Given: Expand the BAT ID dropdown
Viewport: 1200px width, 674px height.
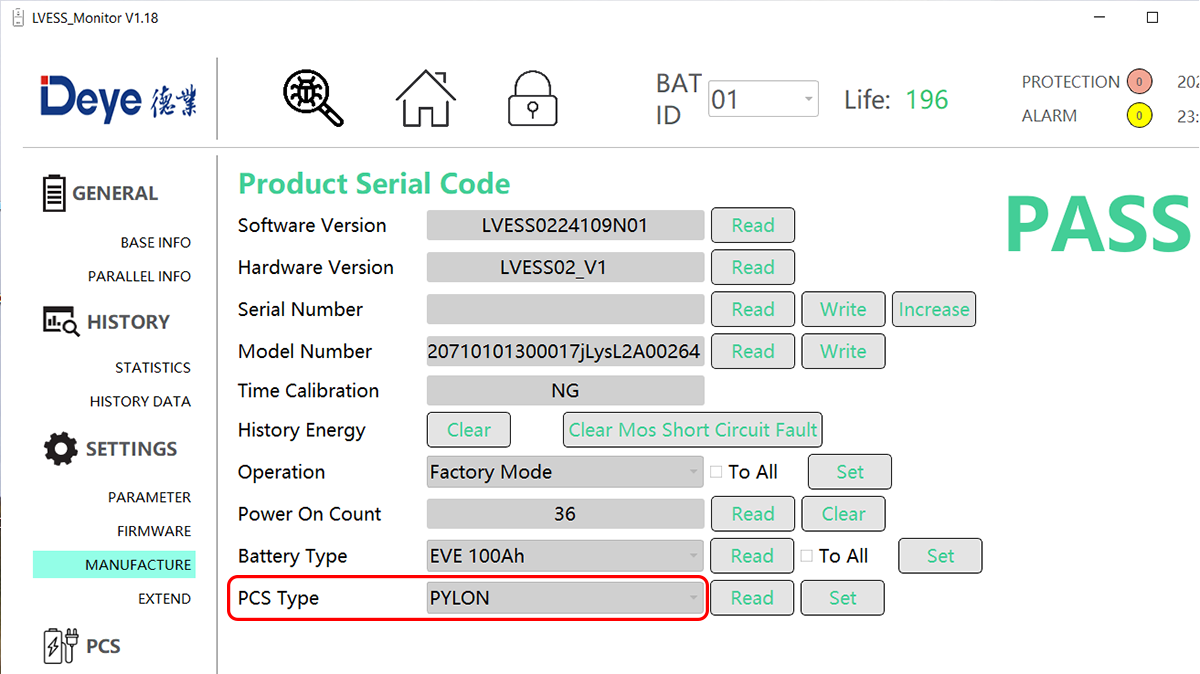Looking at the screenshot, I should 763,99.
